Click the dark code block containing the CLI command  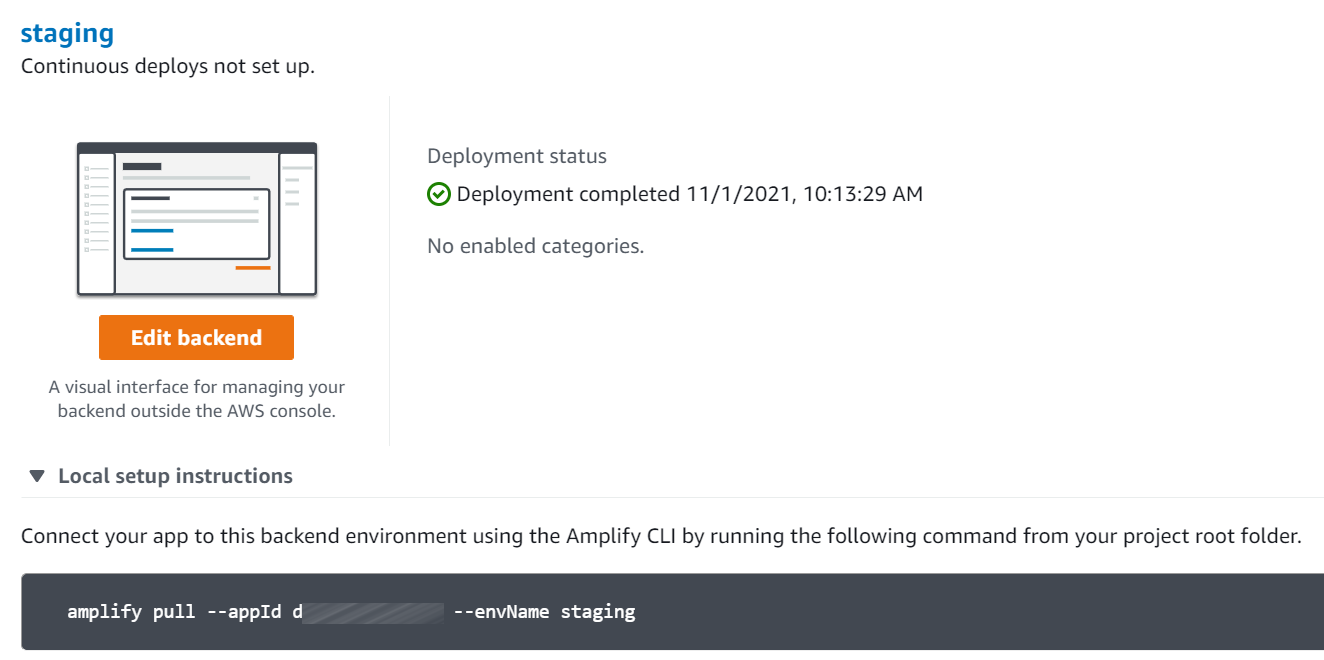click(660, 611)
